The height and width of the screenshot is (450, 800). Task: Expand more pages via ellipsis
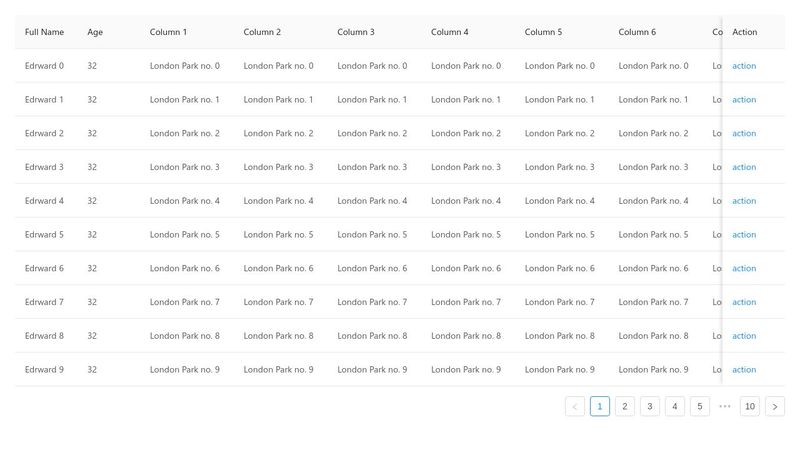(724, 407)
